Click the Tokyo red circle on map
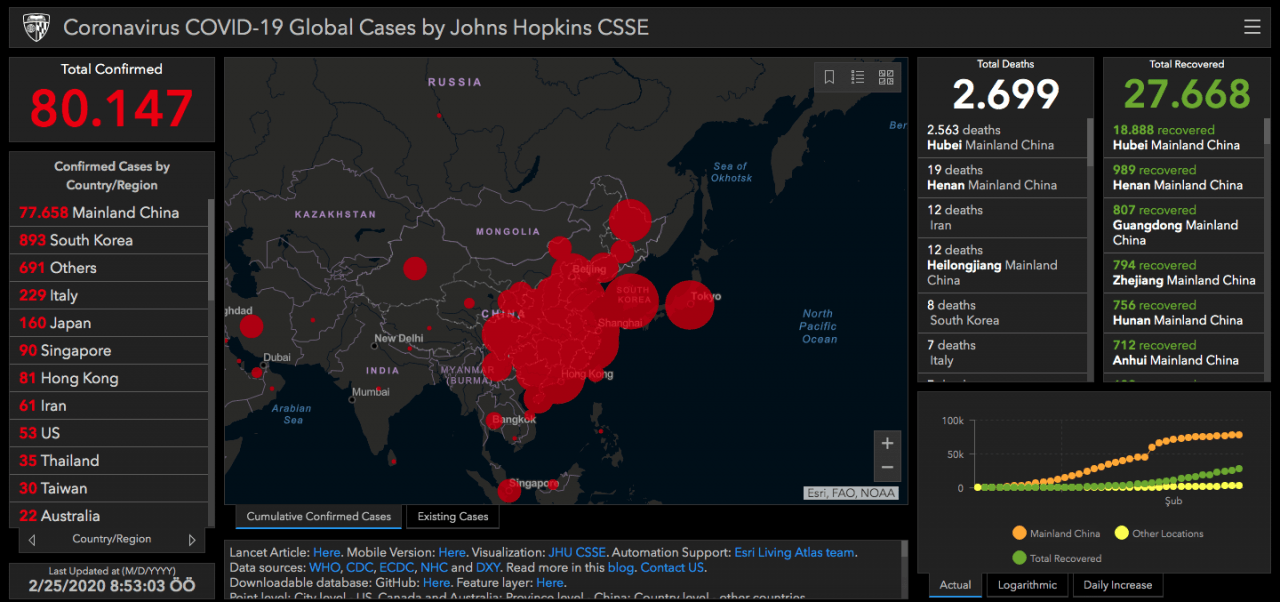This screenshot has width=1280, height=602. (x=690, y=304)
